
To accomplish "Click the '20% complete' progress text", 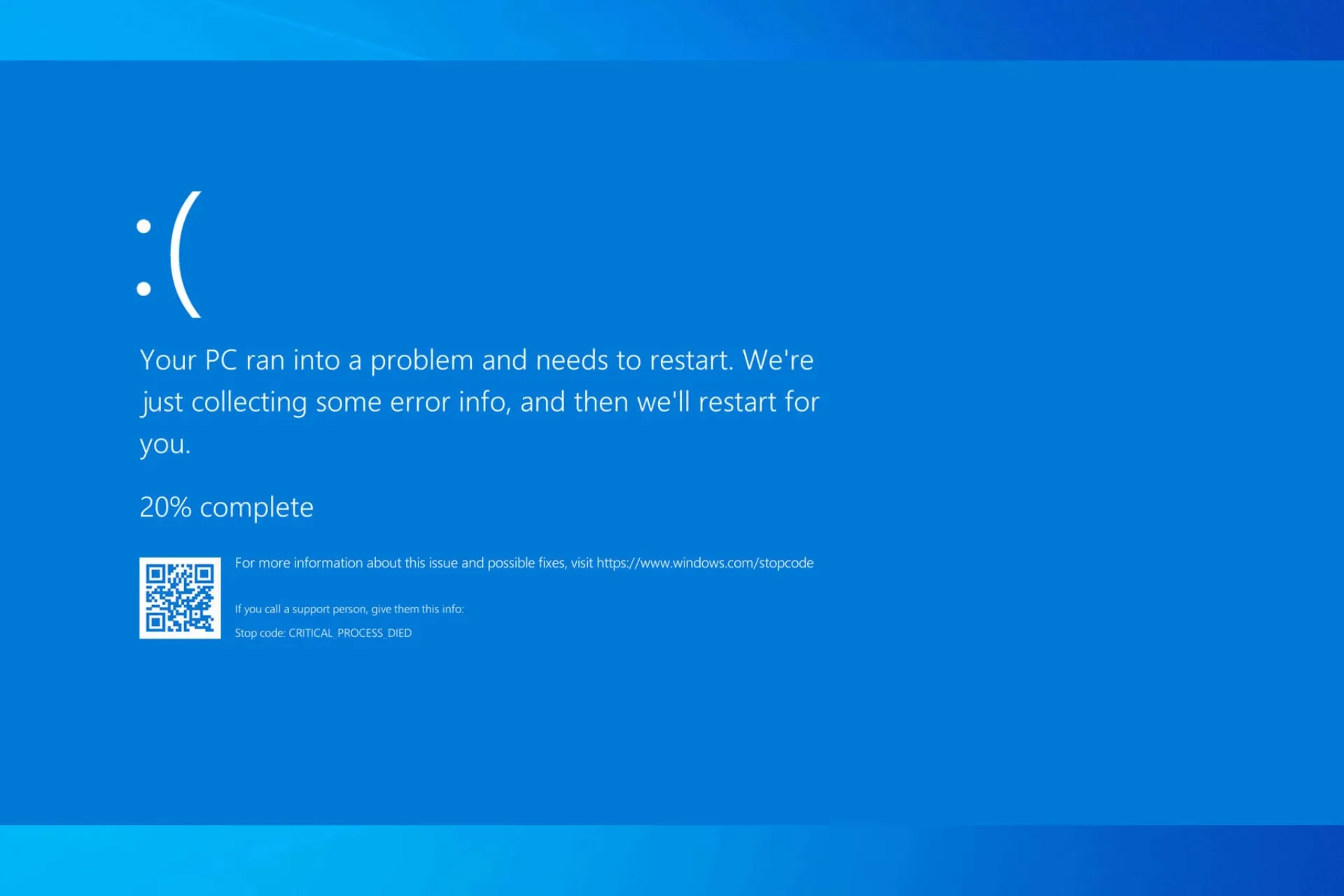I will [x=226, y=507].
